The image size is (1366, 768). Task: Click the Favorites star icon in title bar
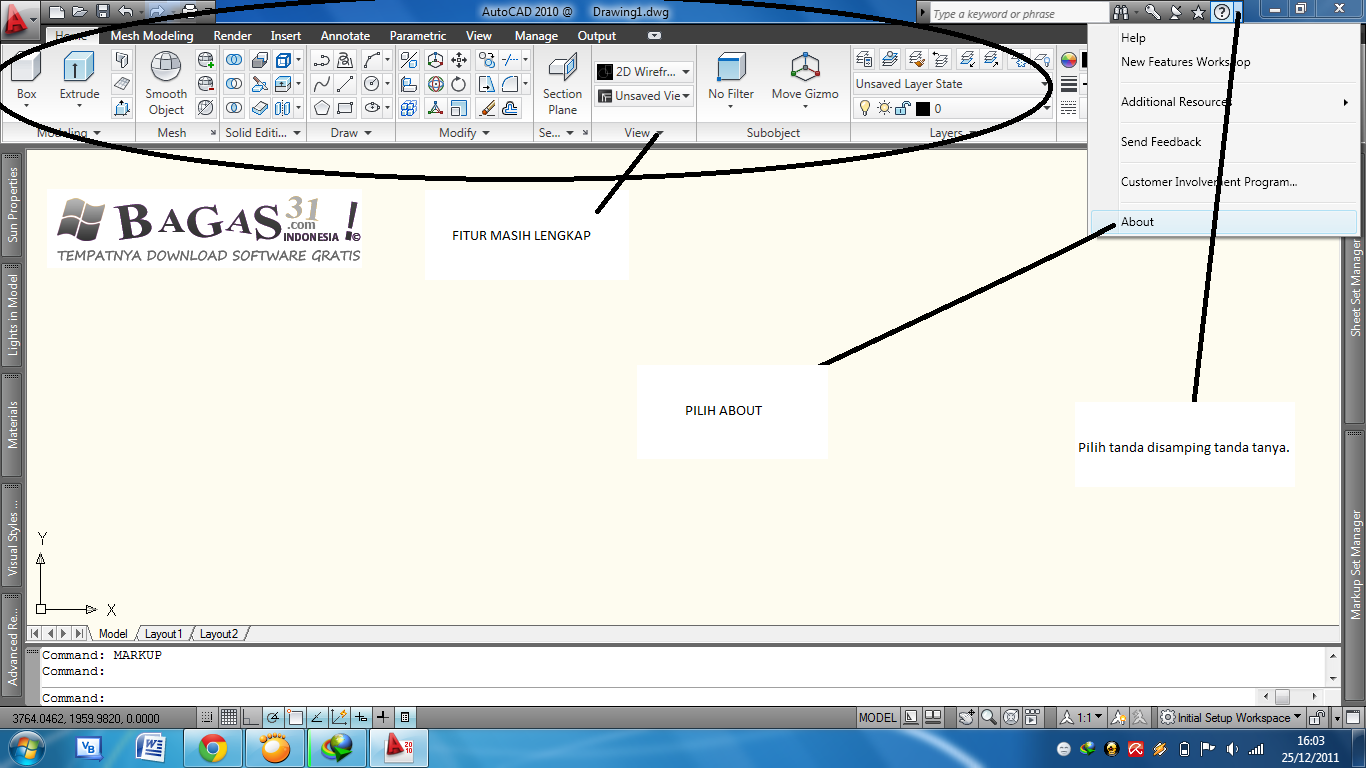click(x=1198, y=13)
